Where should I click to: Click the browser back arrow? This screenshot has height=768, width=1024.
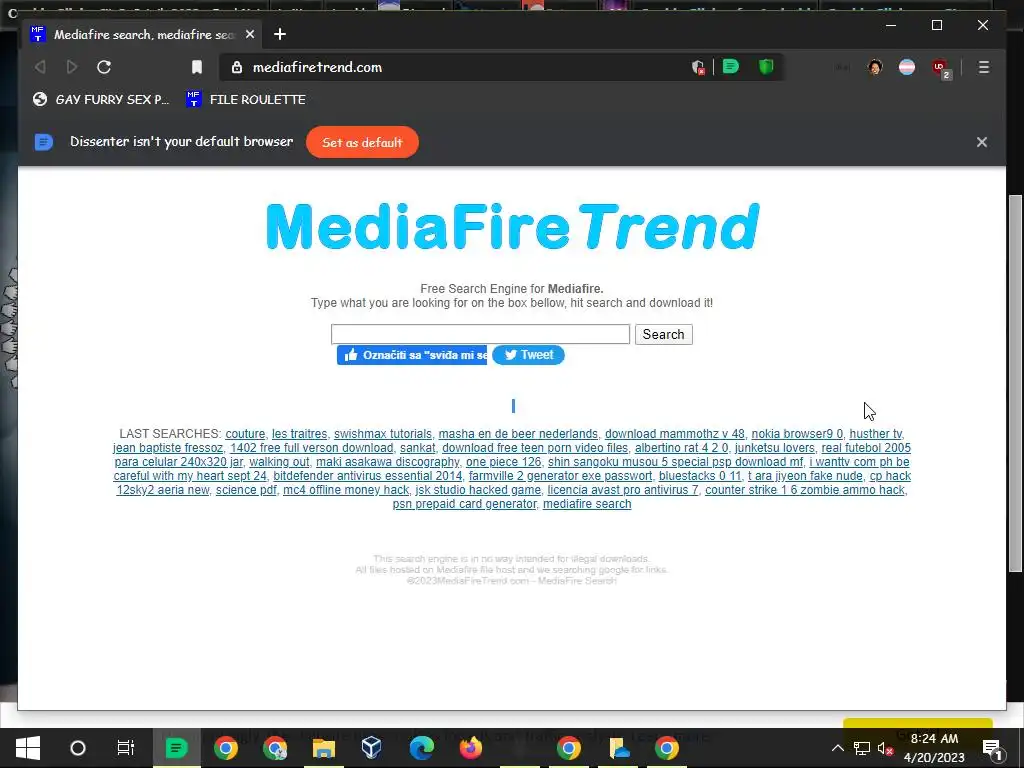(40, 67)
